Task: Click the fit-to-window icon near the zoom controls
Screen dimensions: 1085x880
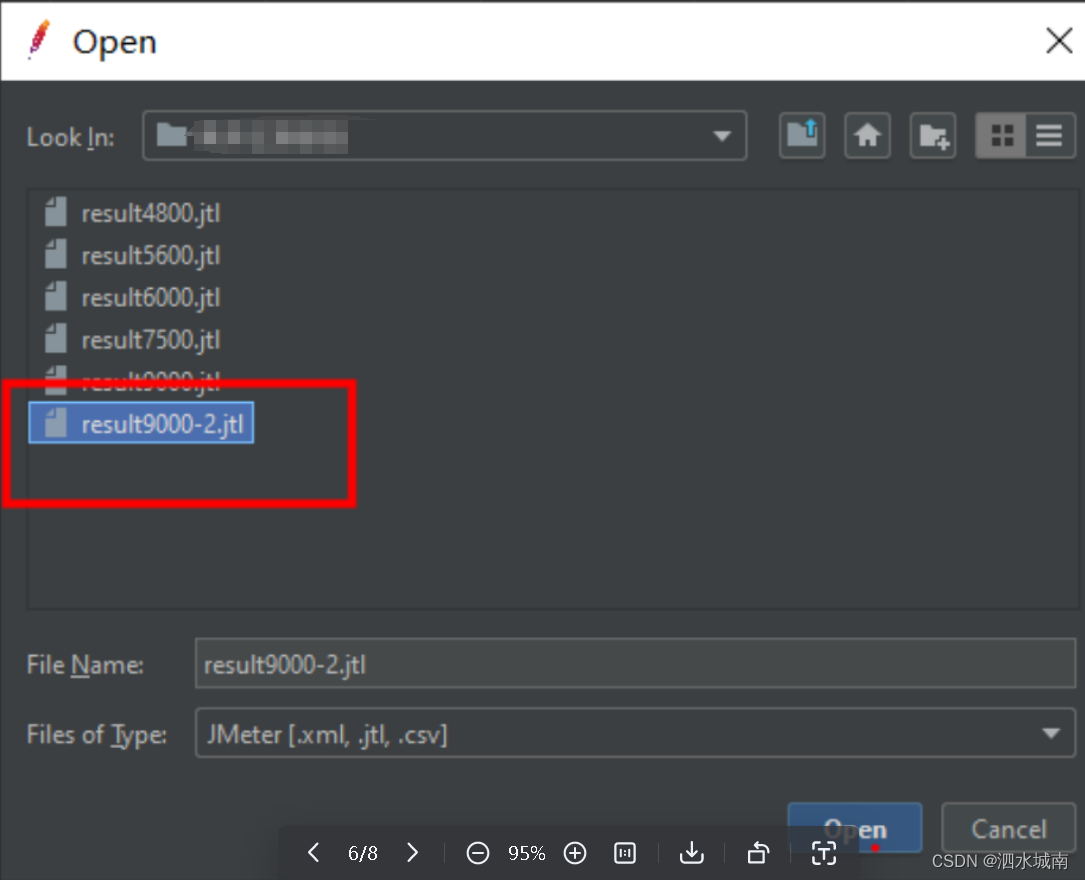Action: pos(624,853)
